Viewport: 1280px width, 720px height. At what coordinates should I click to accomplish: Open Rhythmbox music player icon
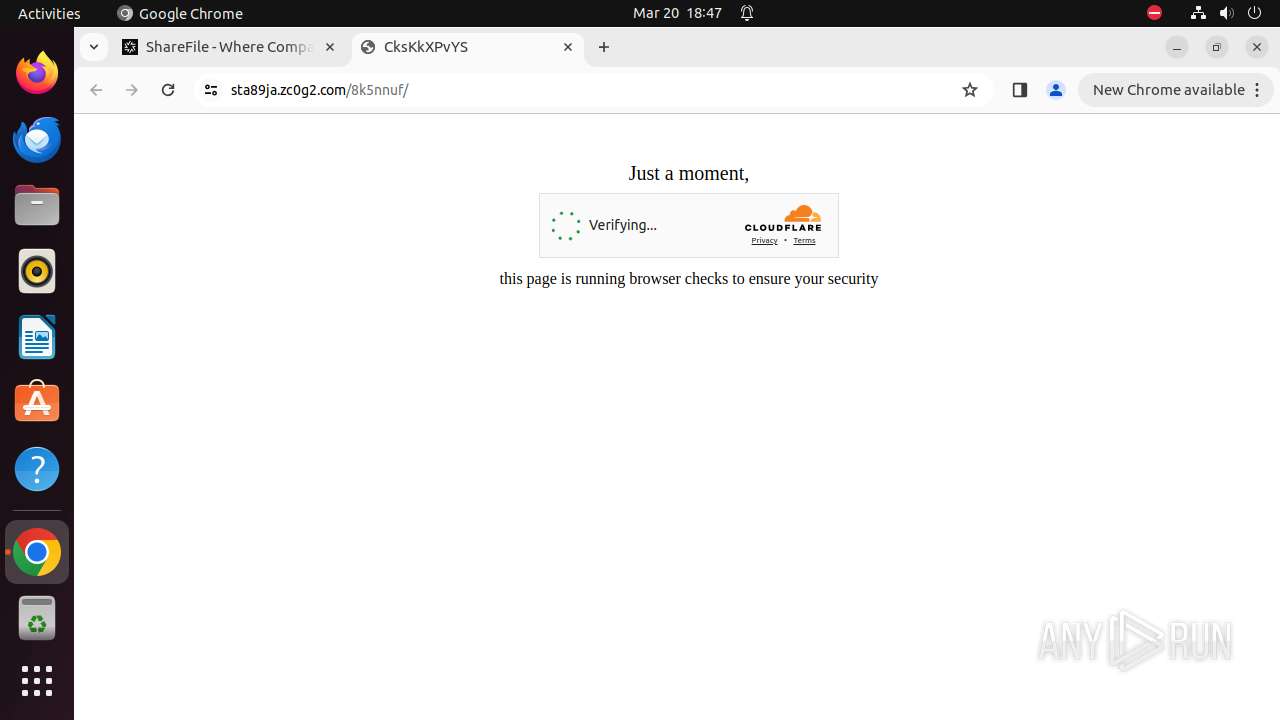(37, 271)
